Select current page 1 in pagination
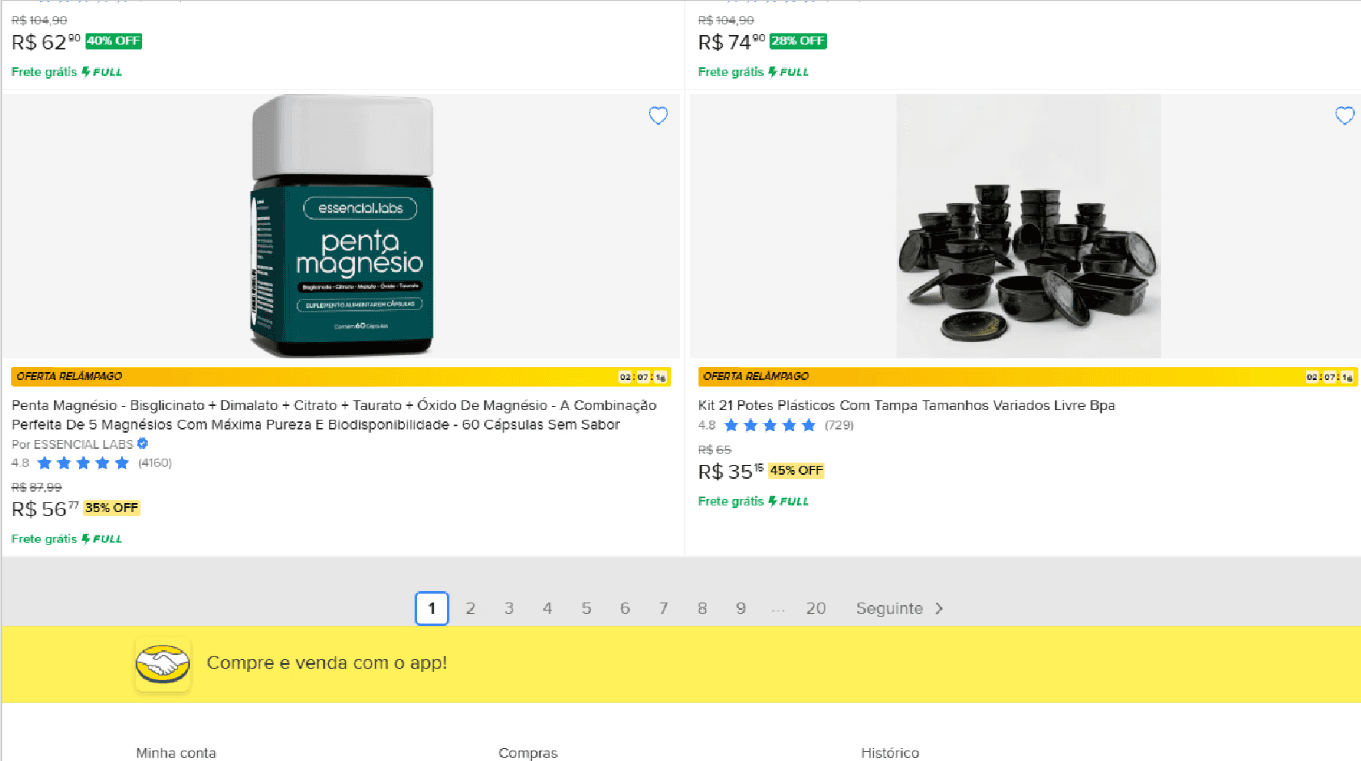 click(x=432, y=608)
